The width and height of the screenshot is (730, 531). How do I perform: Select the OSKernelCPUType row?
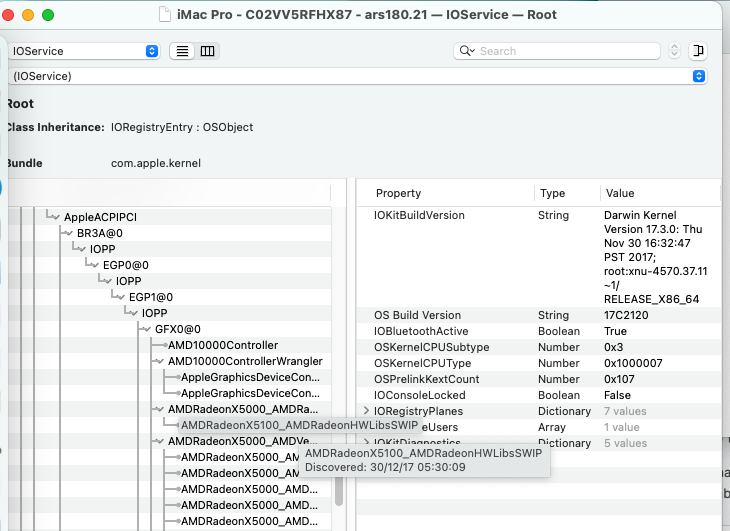[x=539, y=363]
